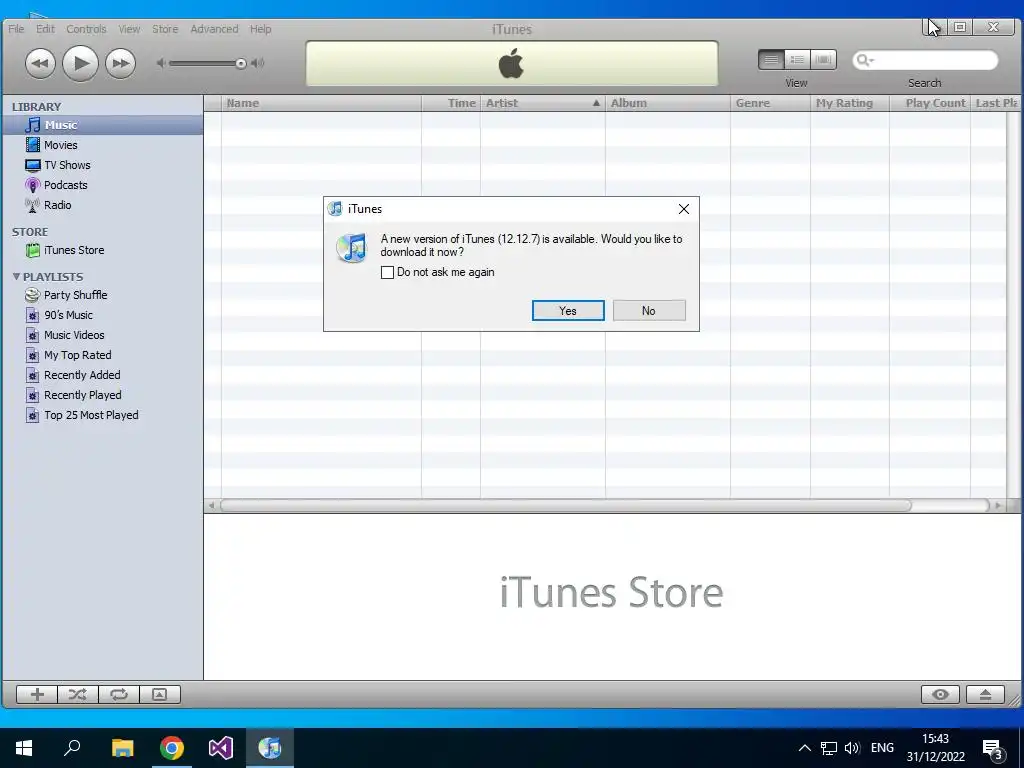Select Music in the library

[x=103, y=125]
